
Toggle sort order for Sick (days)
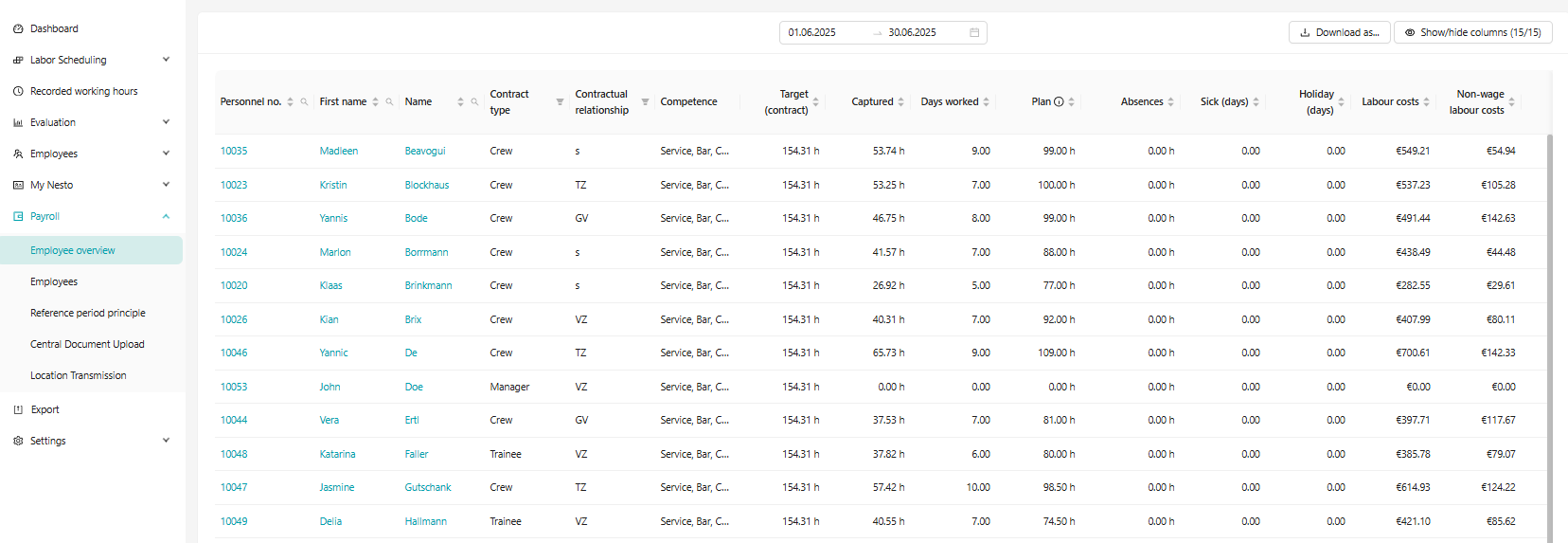(x=1256, y=102)
